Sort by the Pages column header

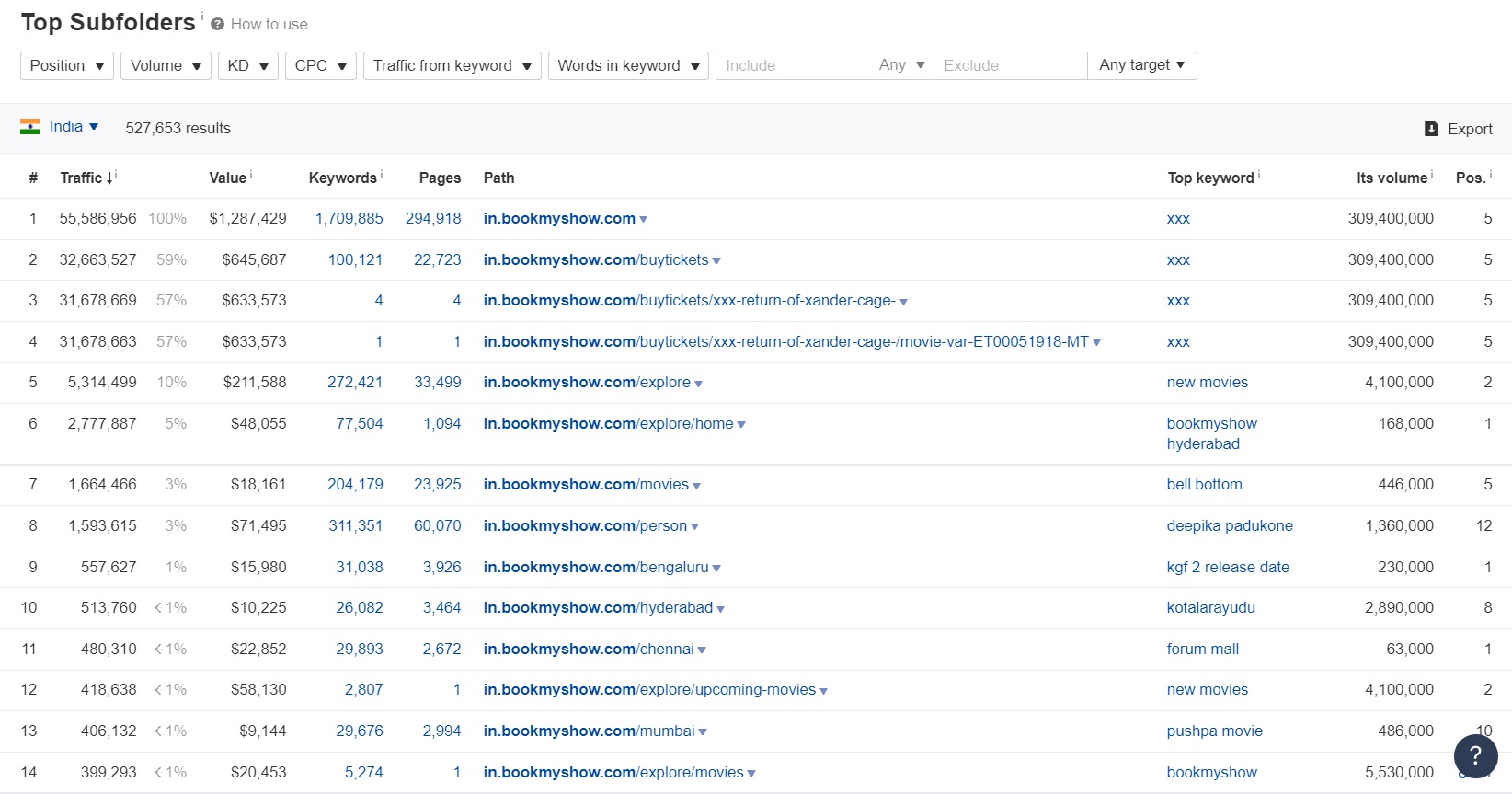tap(440, 178)
